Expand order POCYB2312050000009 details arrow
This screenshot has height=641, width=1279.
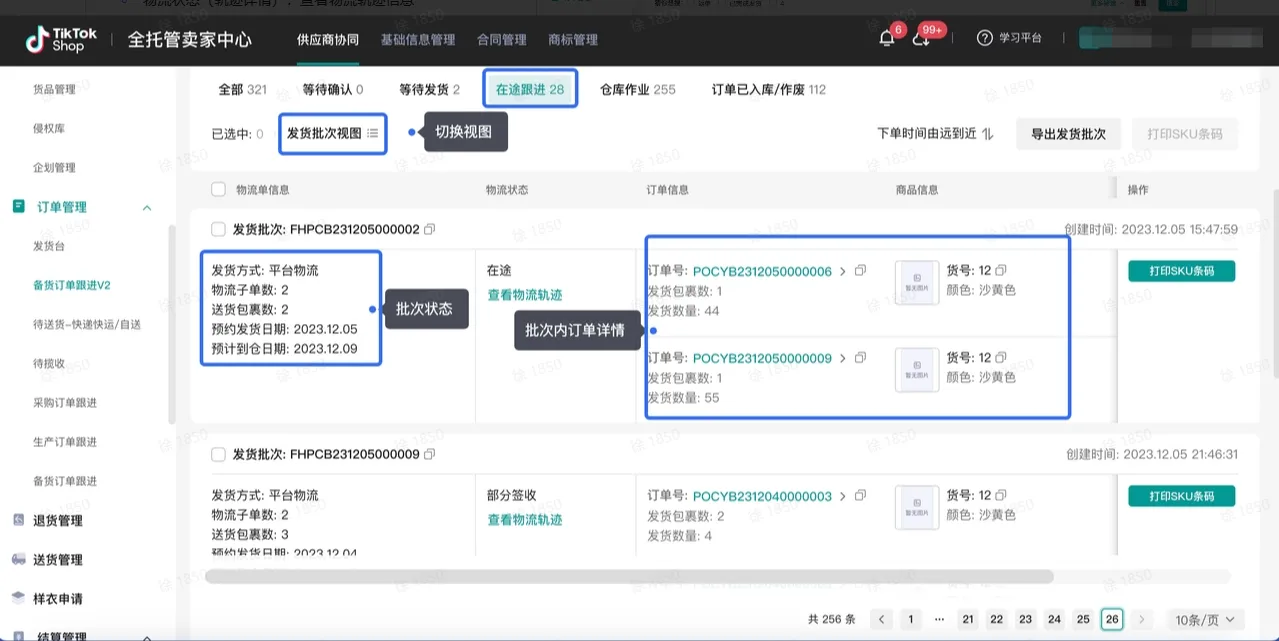[842, 358]
